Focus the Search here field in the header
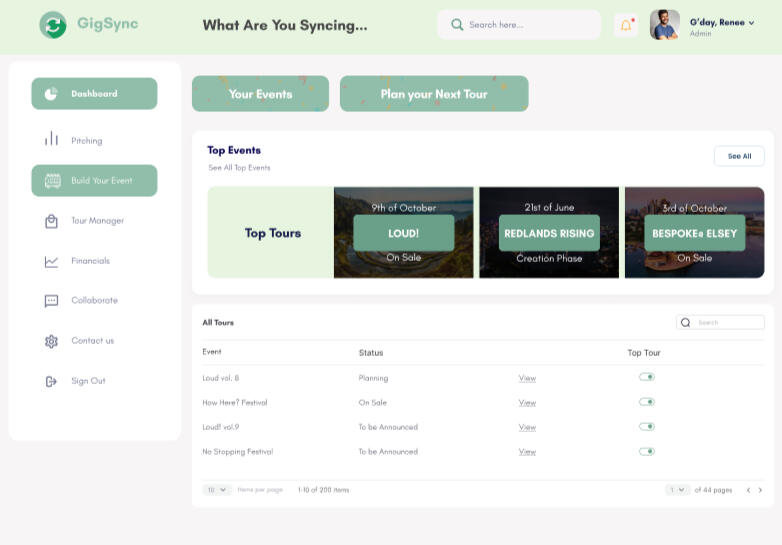The image size is (782, 545). 519,24
